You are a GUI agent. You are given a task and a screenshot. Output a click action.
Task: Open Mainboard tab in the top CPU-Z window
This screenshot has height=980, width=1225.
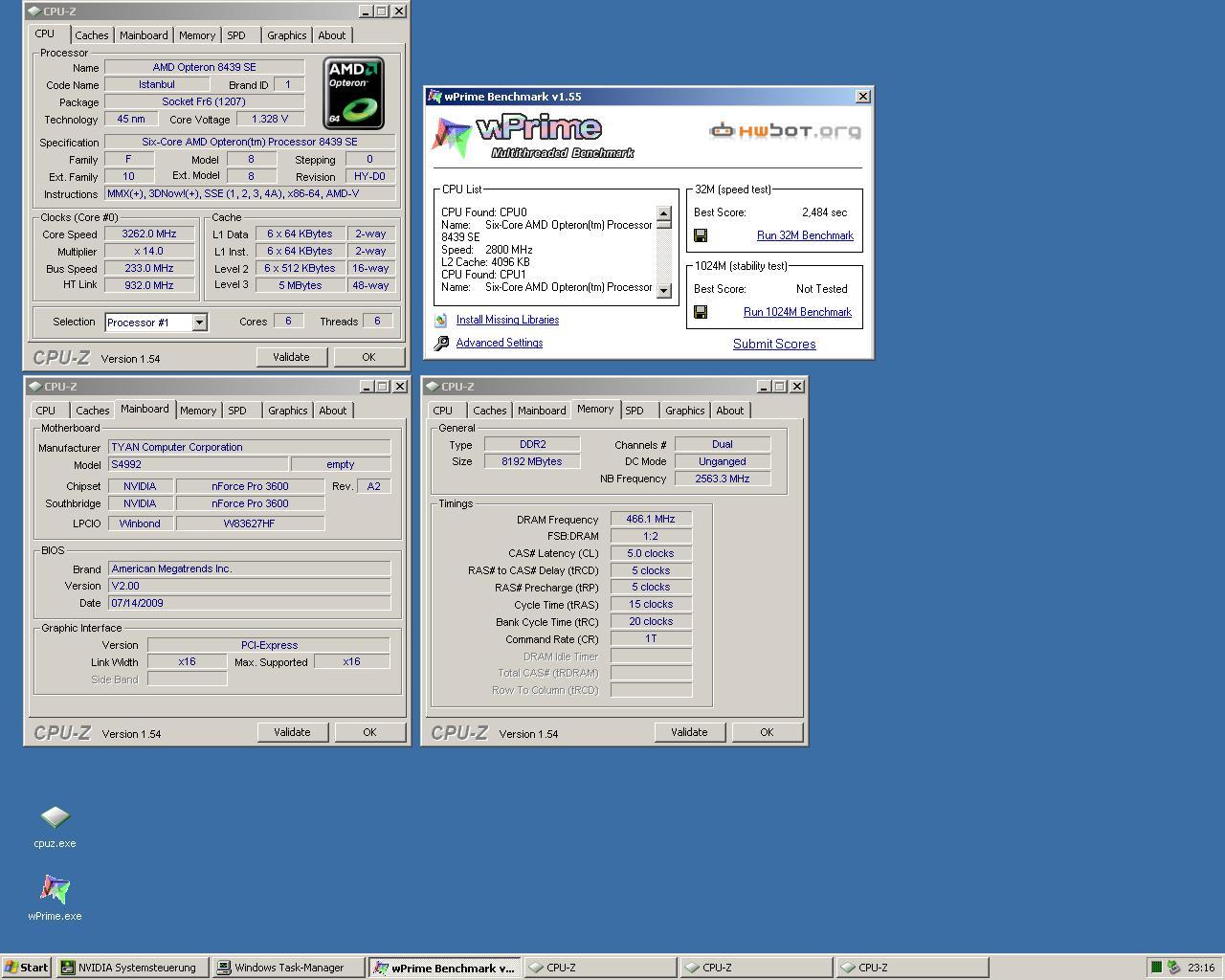coord(144,35)
